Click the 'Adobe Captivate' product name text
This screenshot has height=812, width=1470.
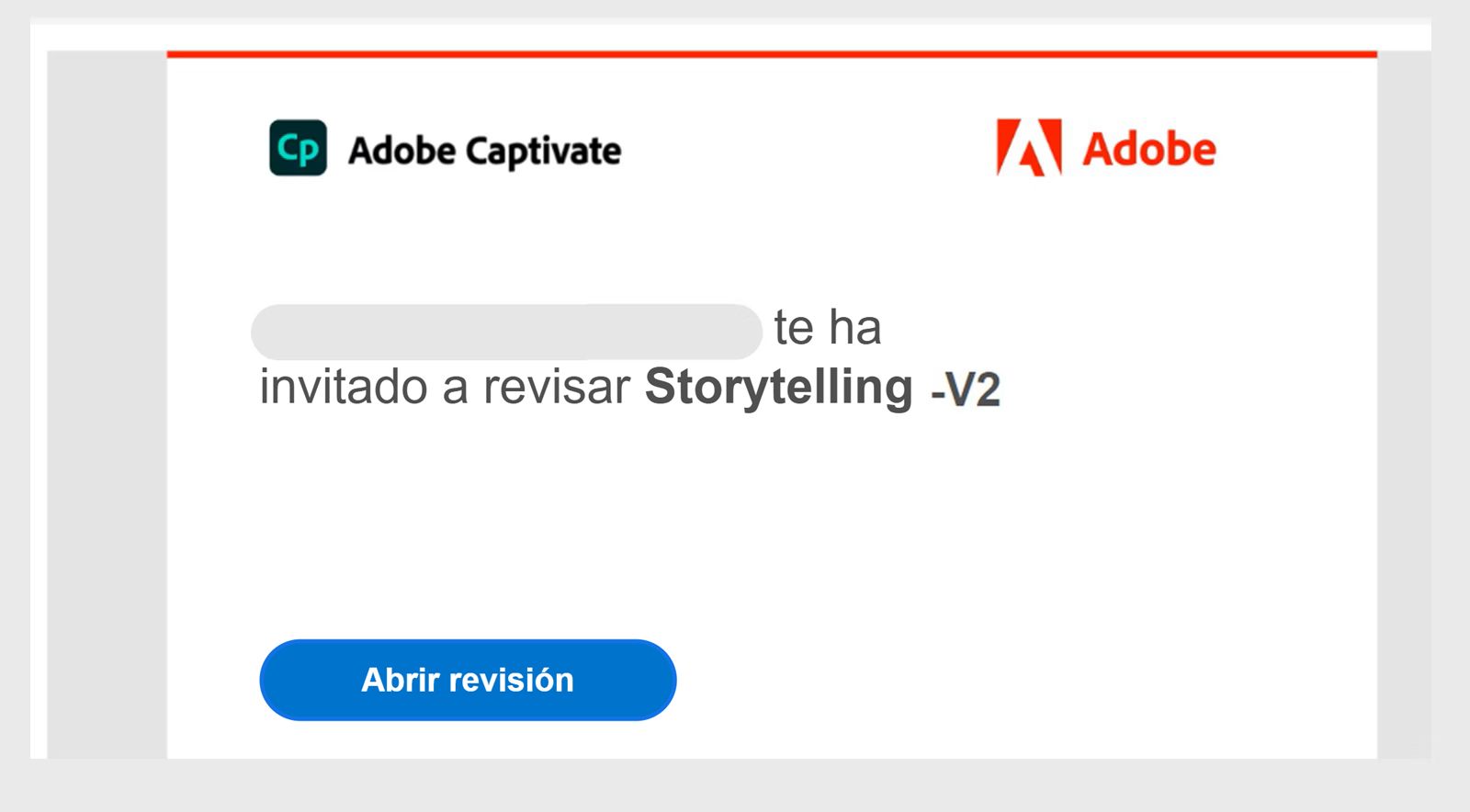coord(484,151)
